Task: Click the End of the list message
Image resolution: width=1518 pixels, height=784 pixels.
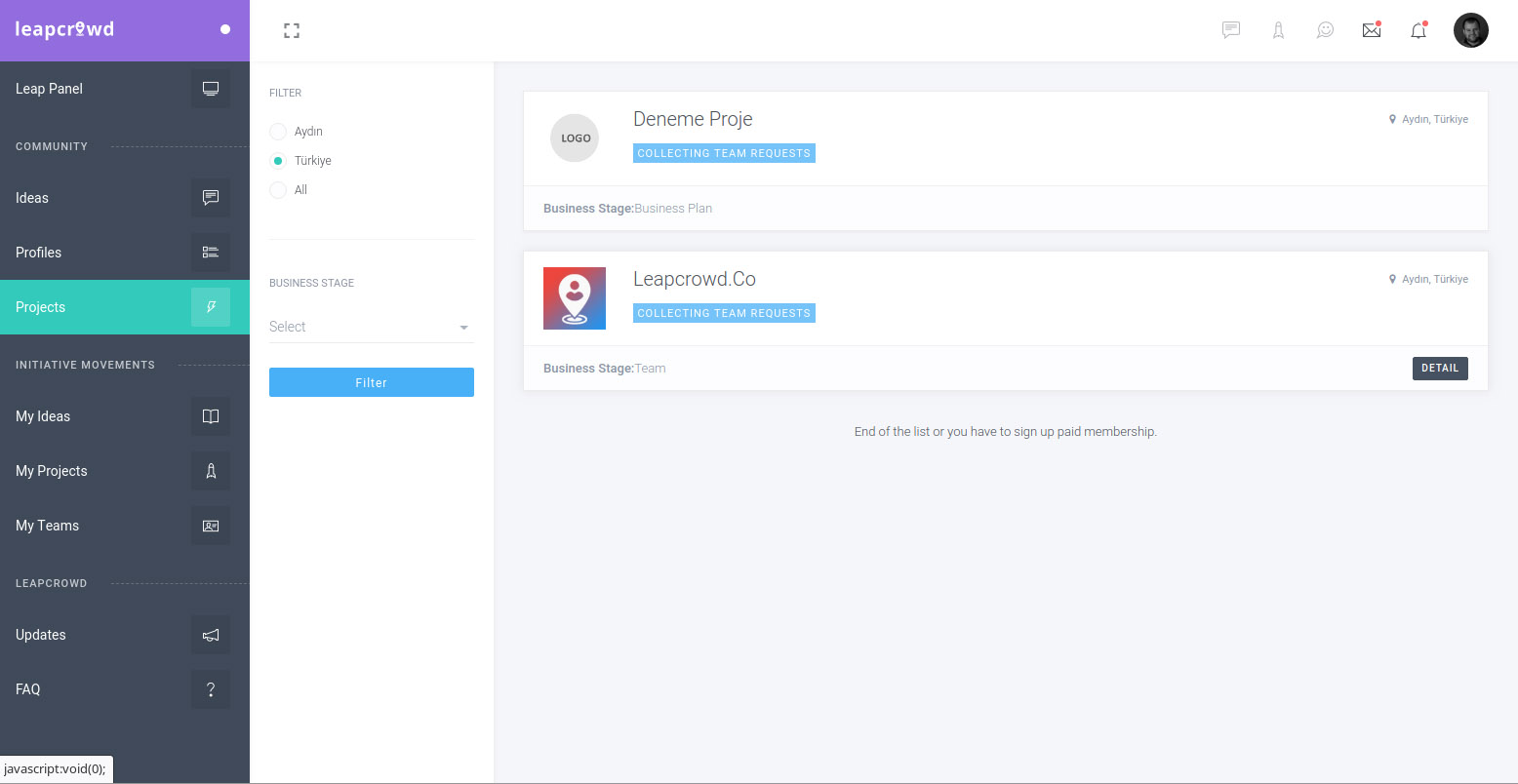Action: (1005, 431)
